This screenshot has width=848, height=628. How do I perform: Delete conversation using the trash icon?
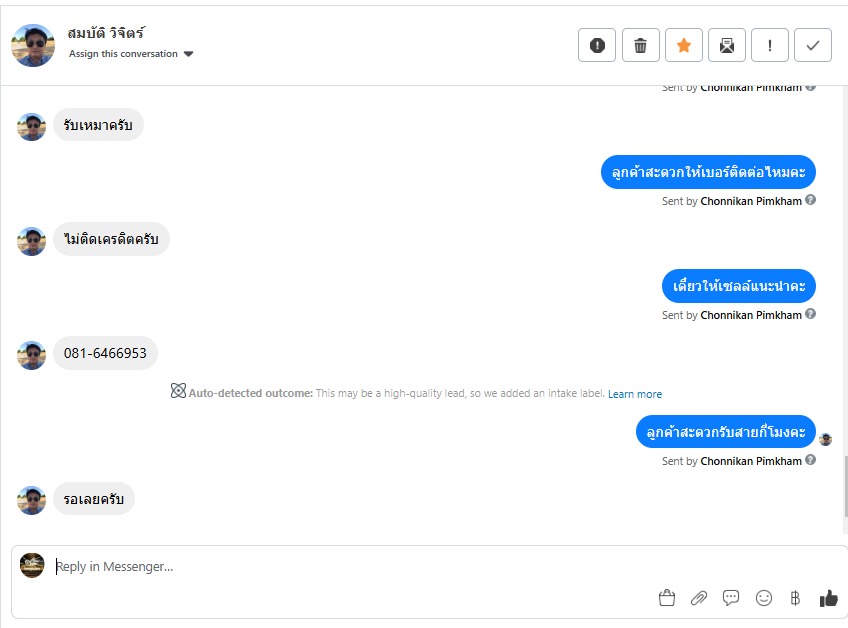click(641, 45)
